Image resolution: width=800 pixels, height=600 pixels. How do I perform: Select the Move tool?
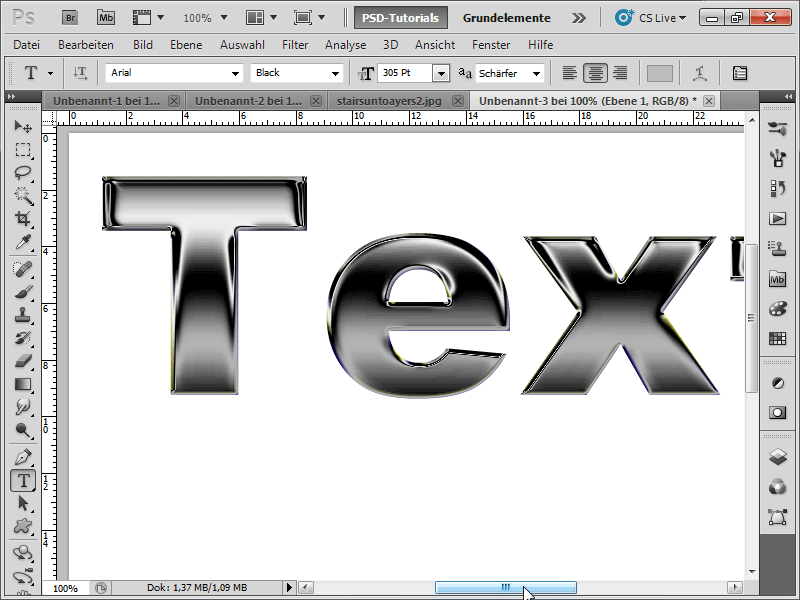tap(23, 126)
